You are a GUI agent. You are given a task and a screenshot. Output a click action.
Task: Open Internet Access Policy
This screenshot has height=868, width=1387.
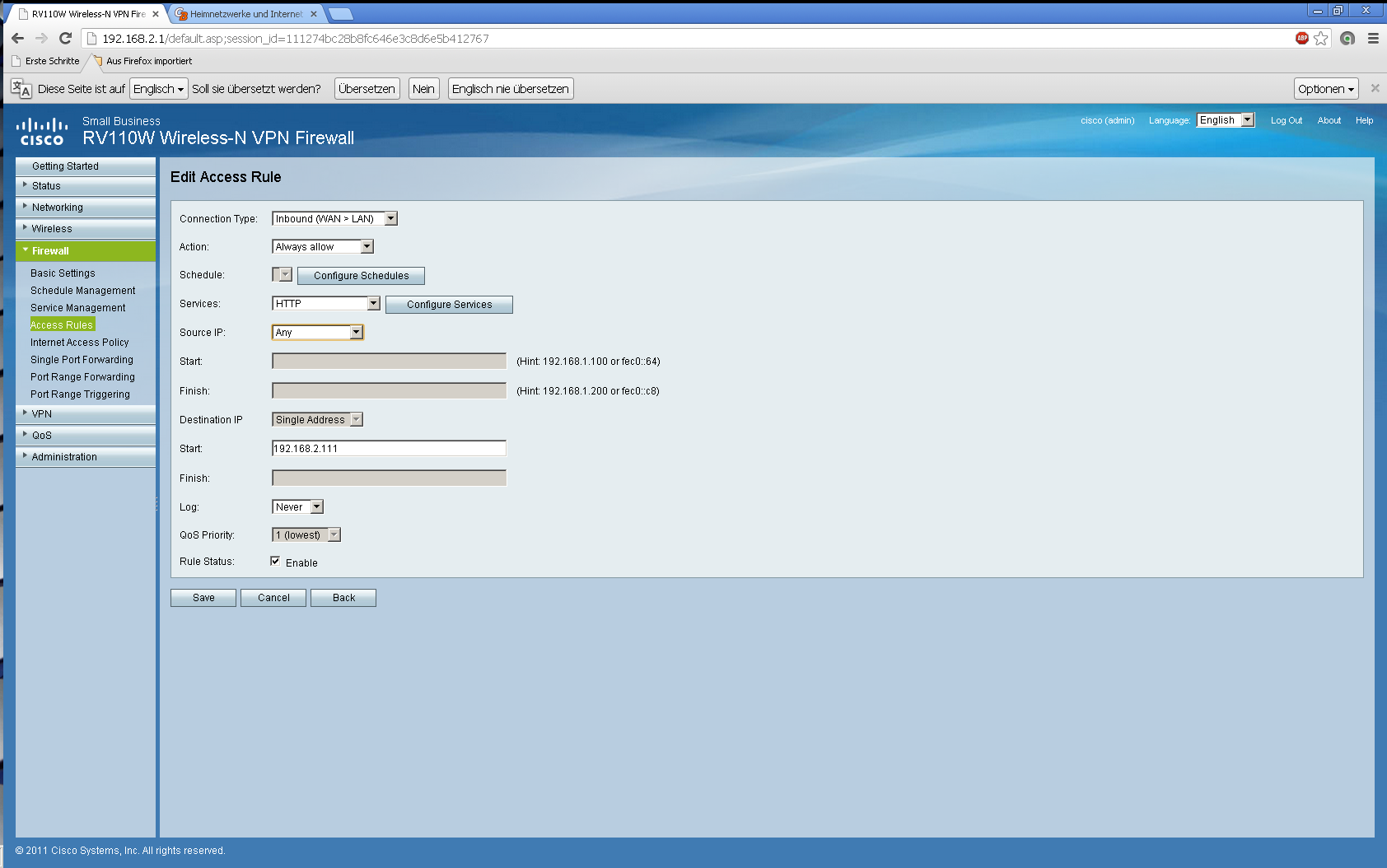(x=80, y=343)
